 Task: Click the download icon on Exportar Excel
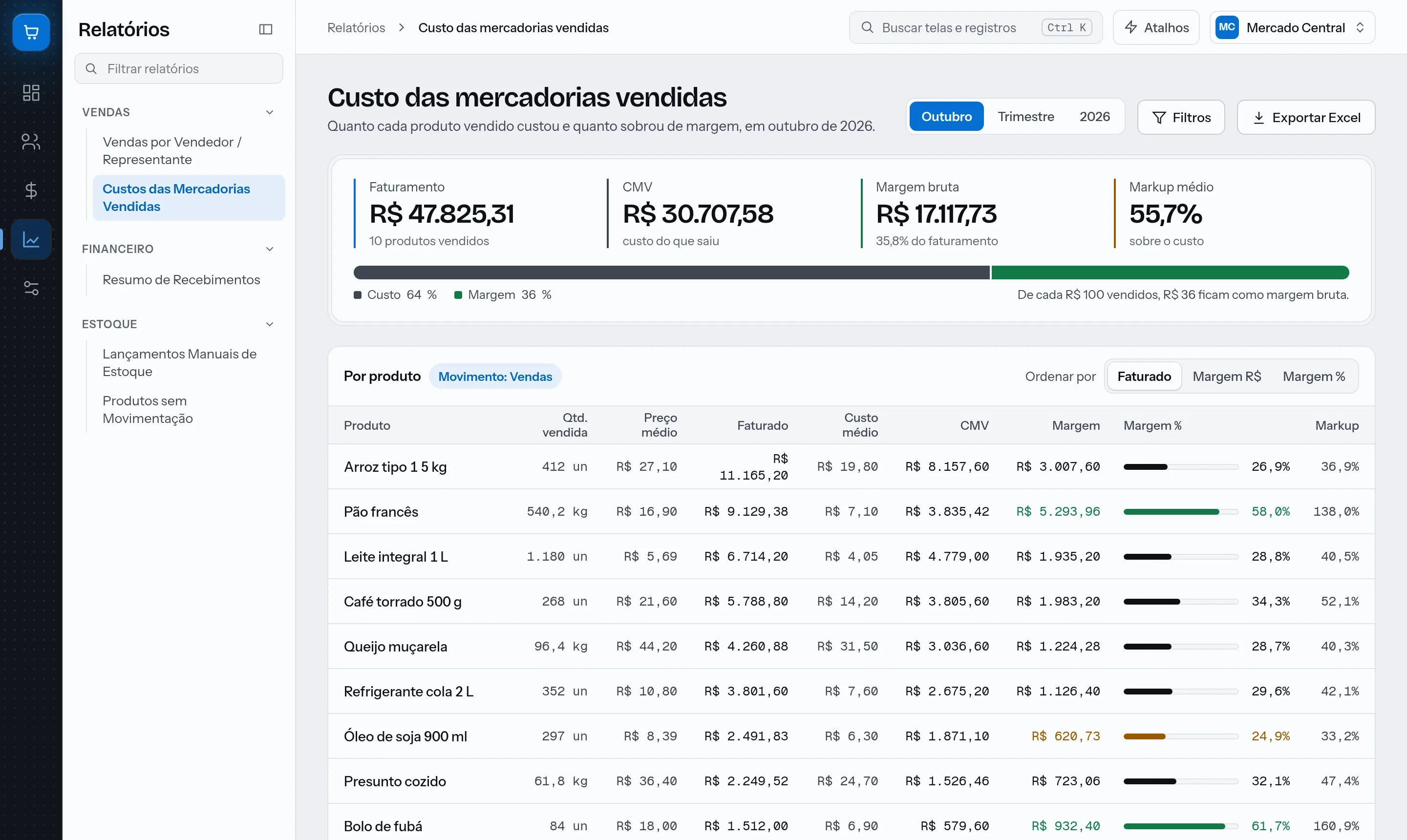tap(1258, 117)
